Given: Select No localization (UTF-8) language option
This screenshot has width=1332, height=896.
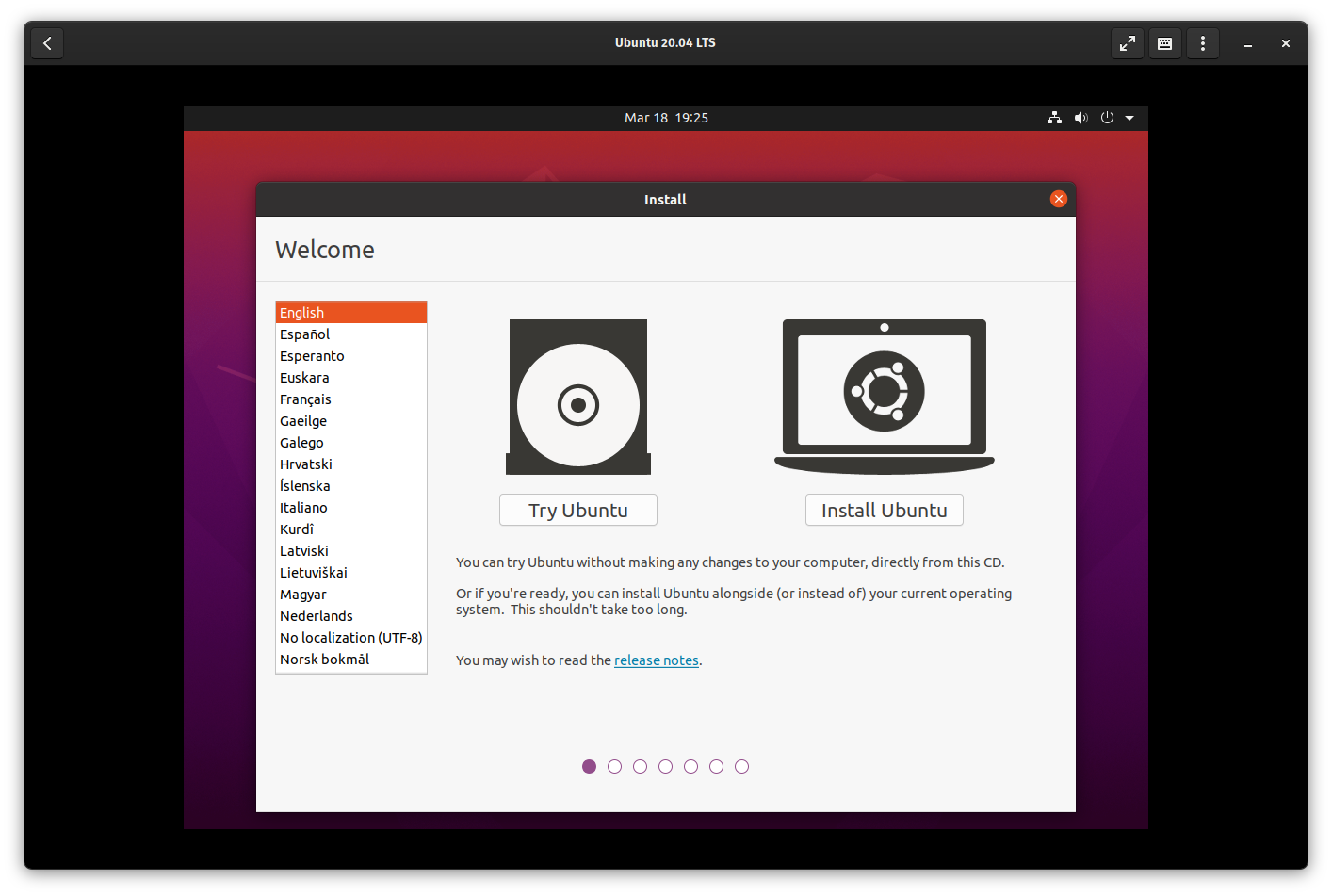Looking at the screenshot, I should point(350,637).
